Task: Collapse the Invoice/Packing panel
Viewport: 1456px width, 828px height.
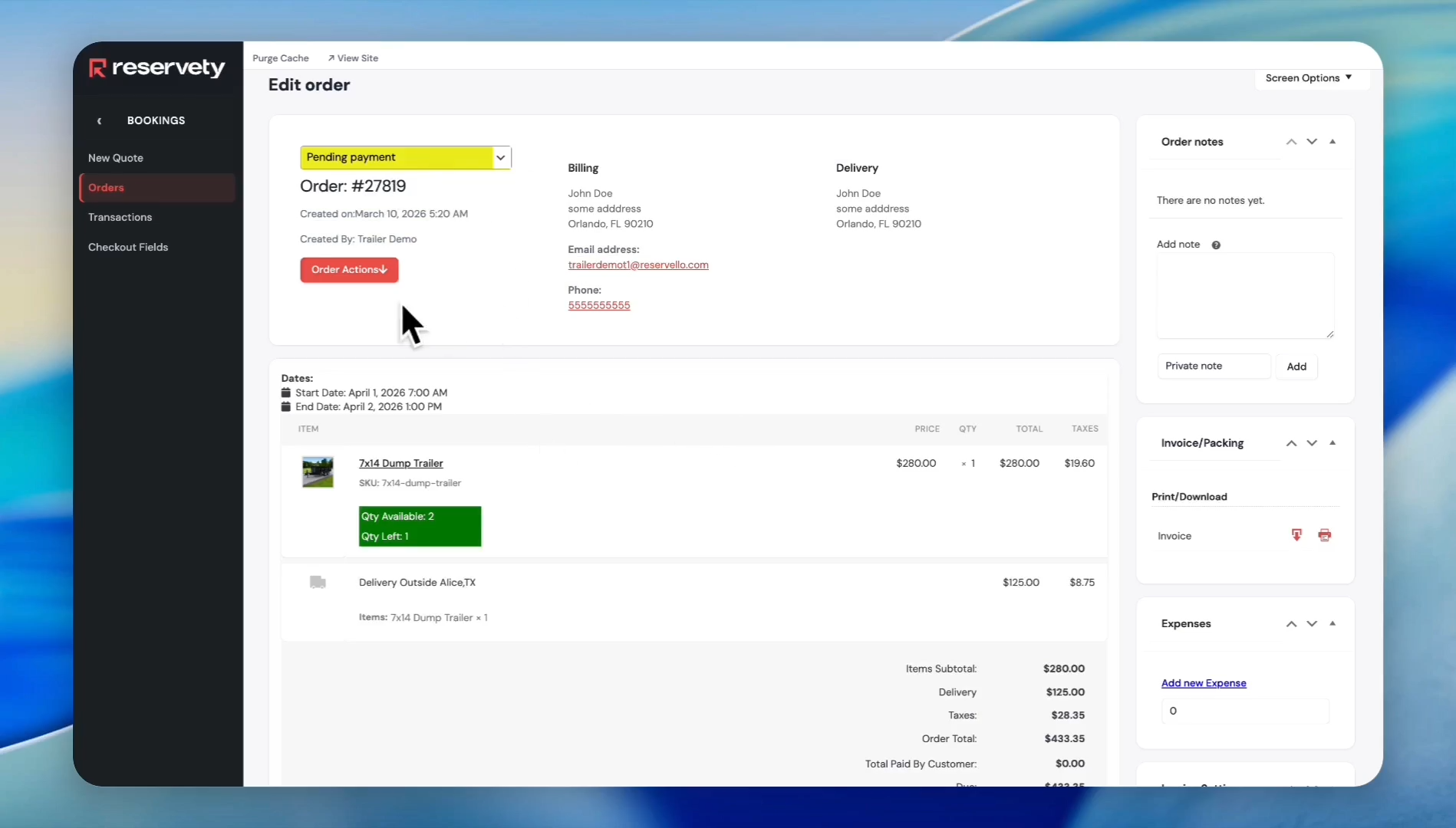Action: pos(1332,443)
